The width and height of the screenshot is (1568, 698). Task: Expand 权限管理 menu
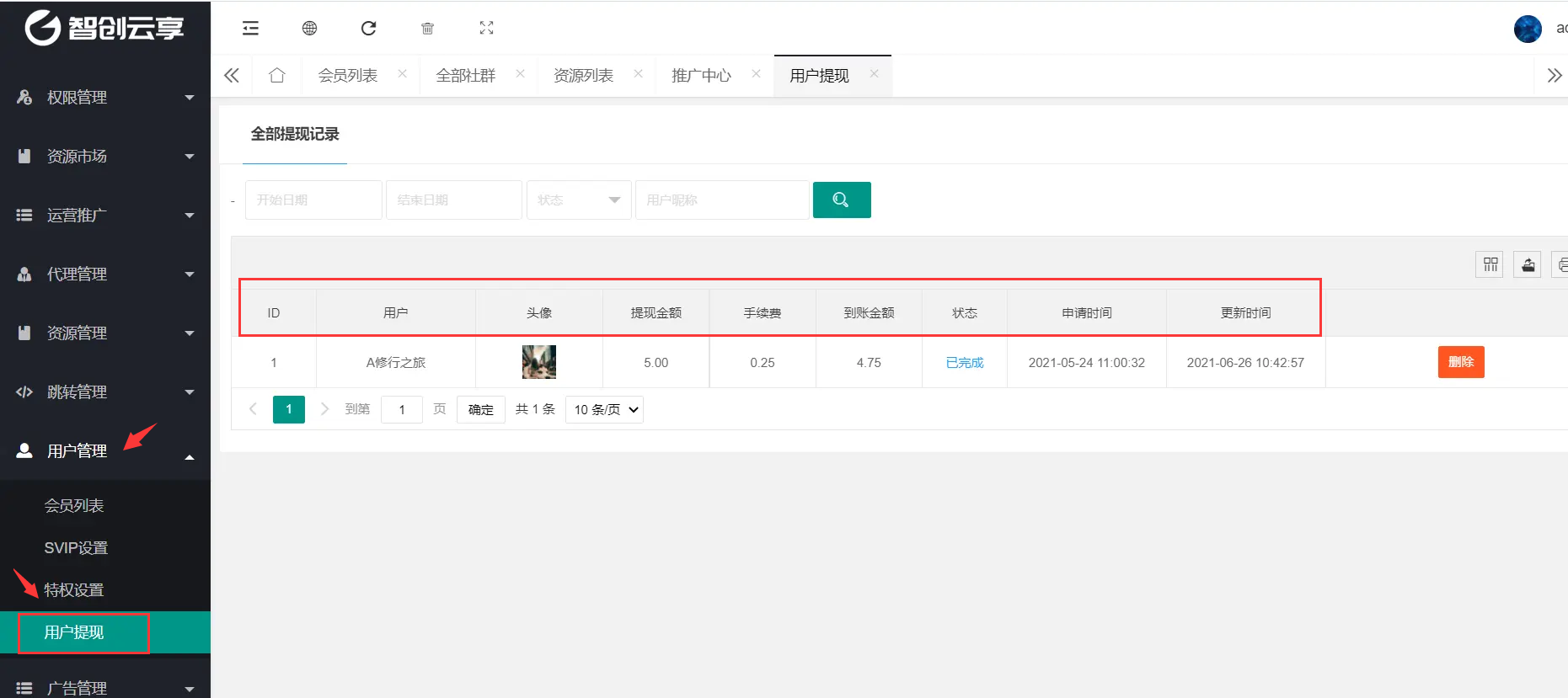105,98
